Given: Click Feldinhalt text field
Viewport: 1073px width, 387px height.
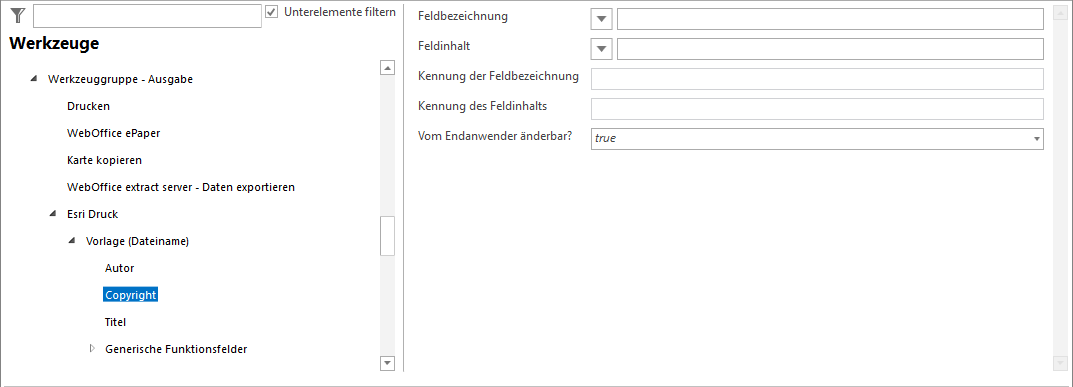Looking at the screenshot, I should tap(830, 49).
